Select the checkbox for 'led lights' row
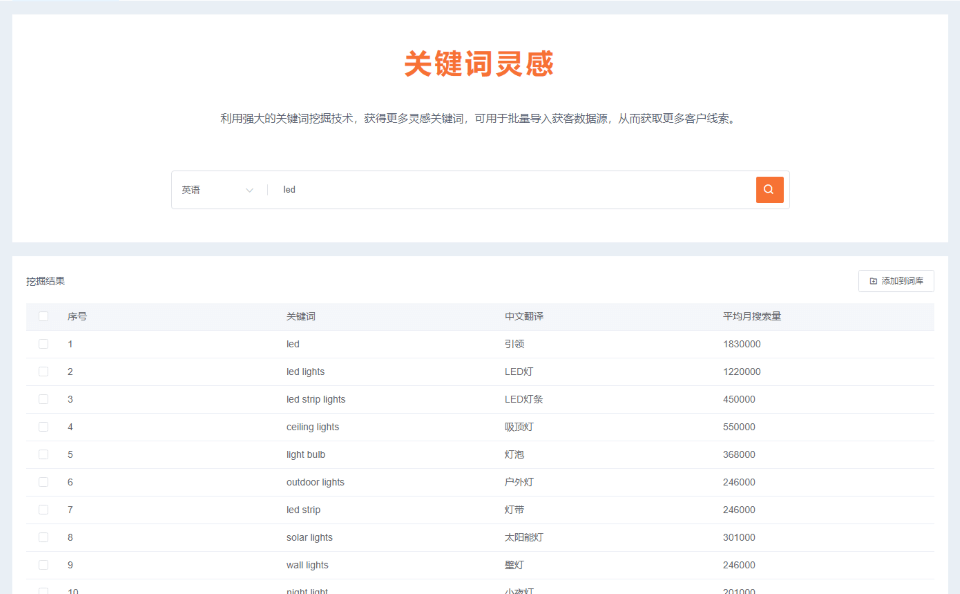The image size is (960, 594). click(43, 372)
